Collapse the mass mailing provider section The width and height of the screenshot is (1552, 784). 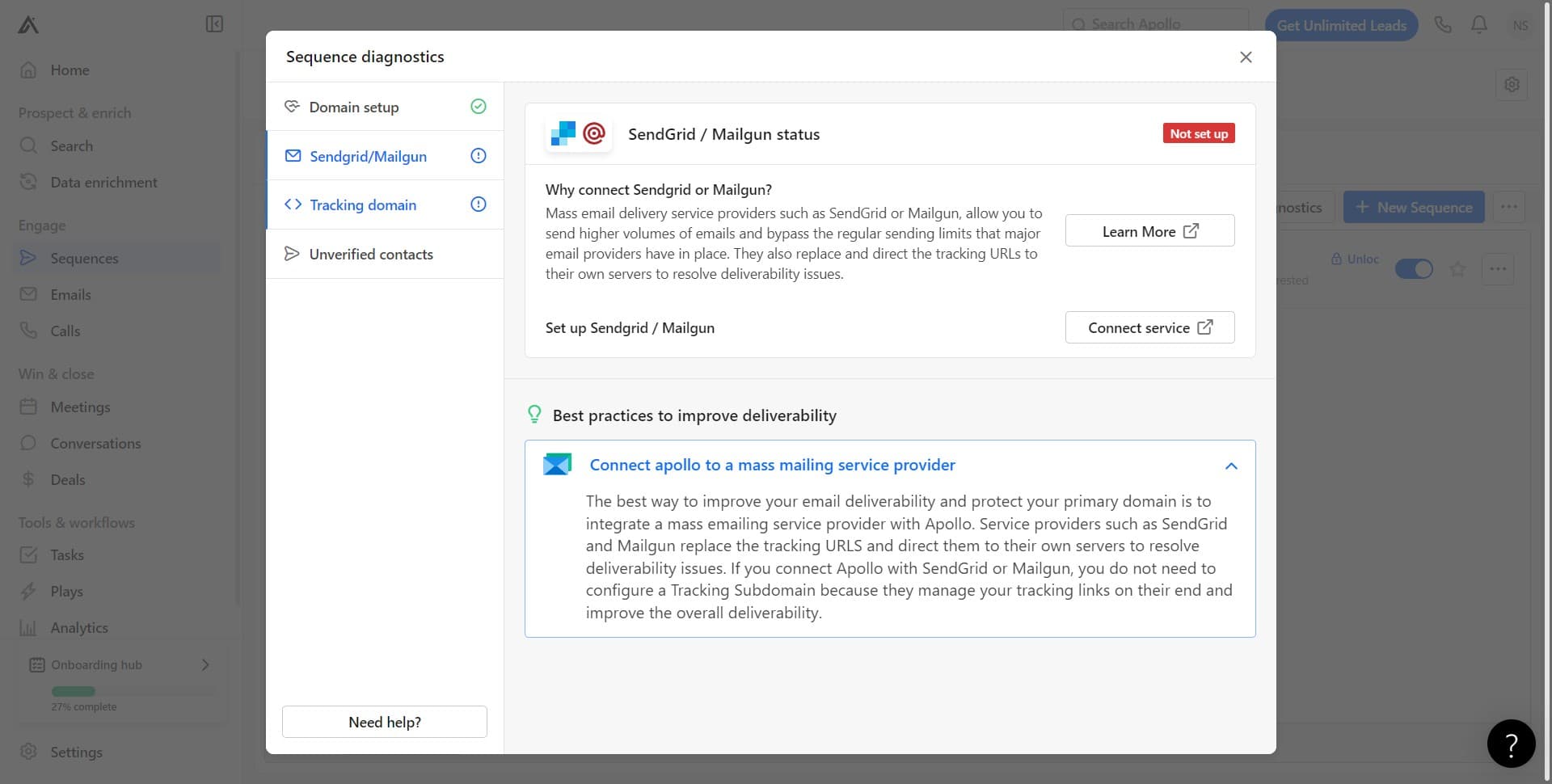1231,466
